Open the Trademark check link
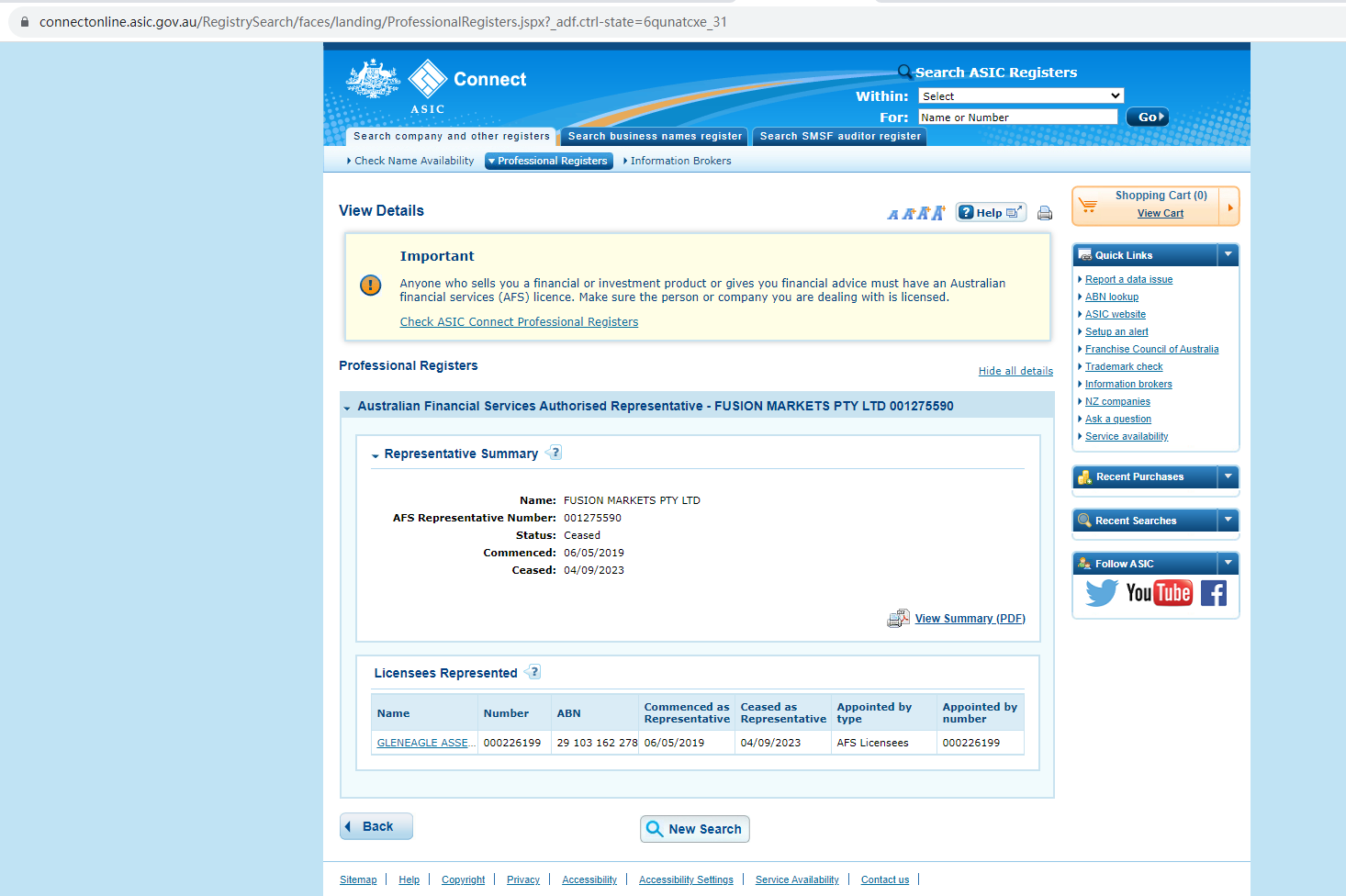 coord(1124,366)
